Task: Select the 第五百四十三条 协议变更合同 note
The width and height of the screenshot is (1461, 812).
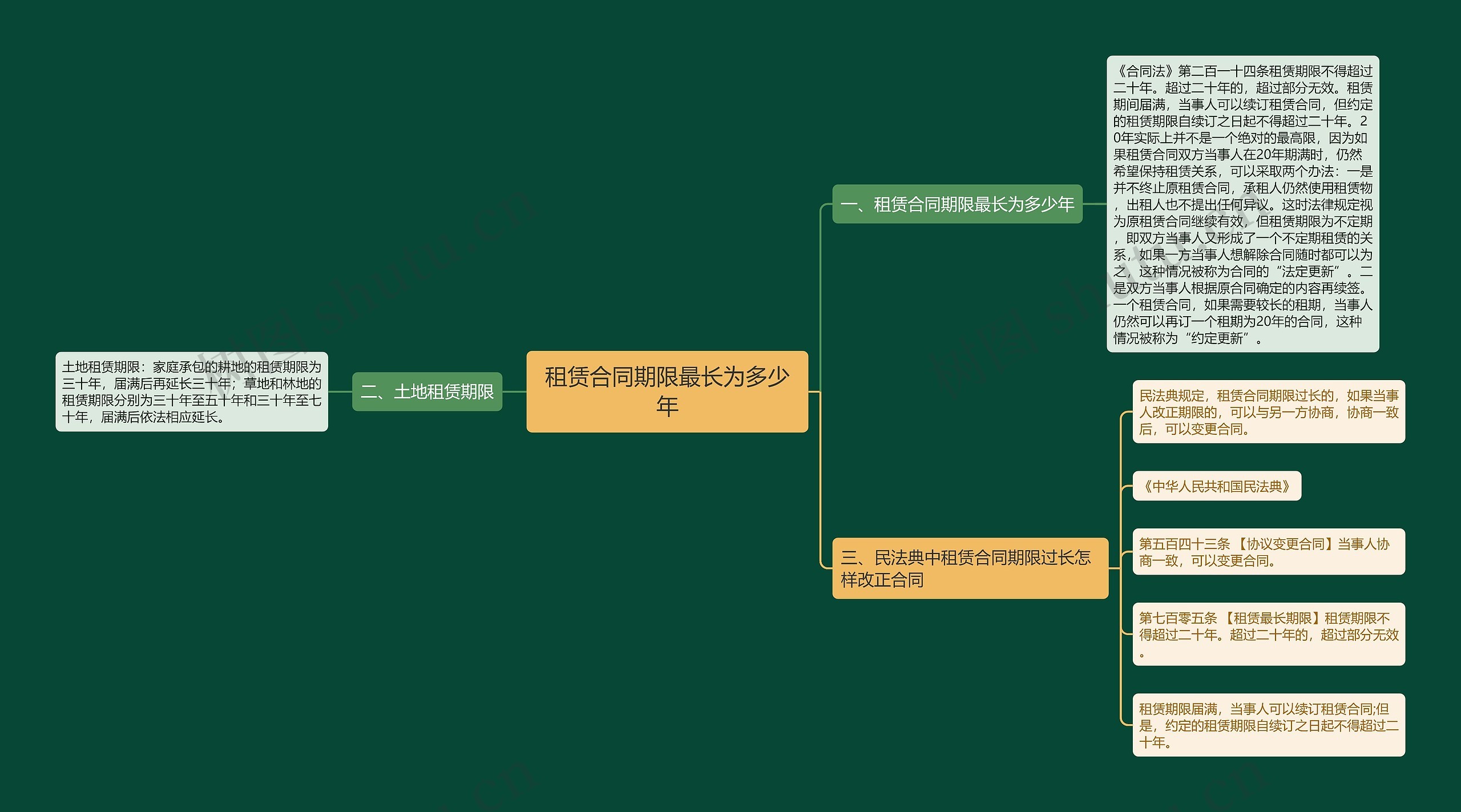Action: (1268, 552)
